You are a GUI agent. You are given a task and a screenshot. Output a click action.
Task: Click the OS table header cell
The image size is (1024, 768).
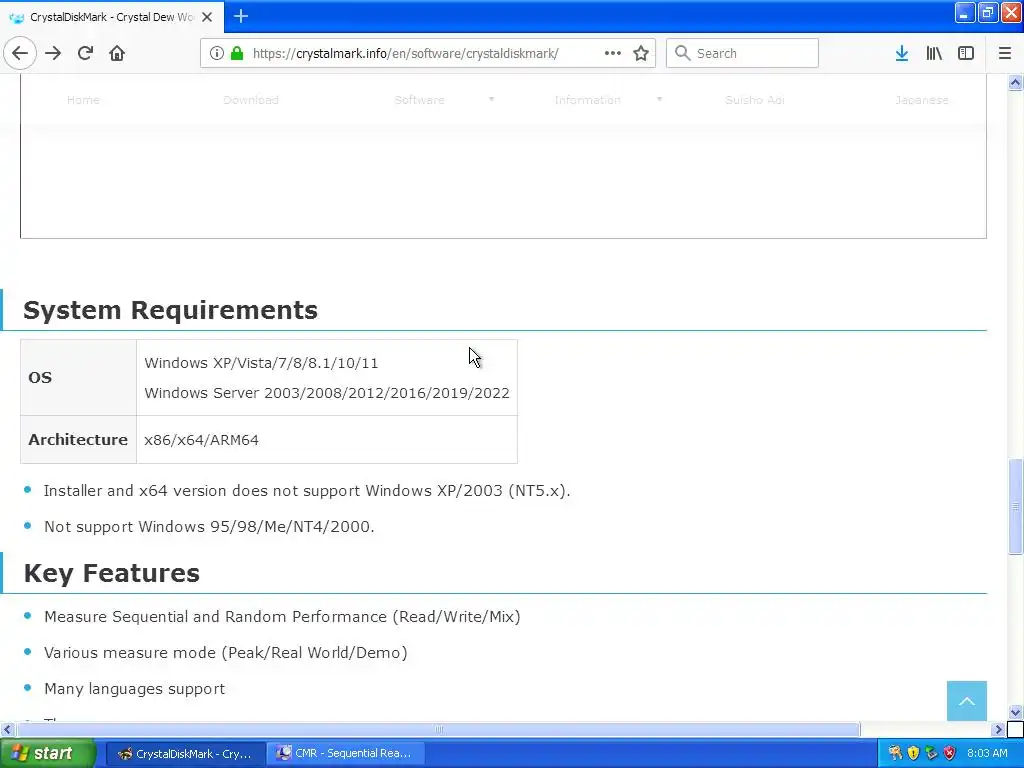[78, 377]
